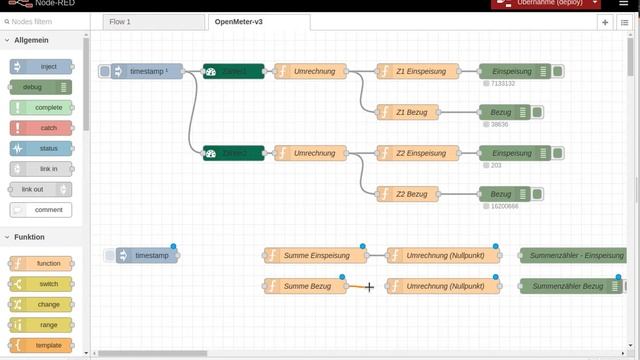Select the switch node in palette
The image size is (640, 360).
click(x=41, y=284)
